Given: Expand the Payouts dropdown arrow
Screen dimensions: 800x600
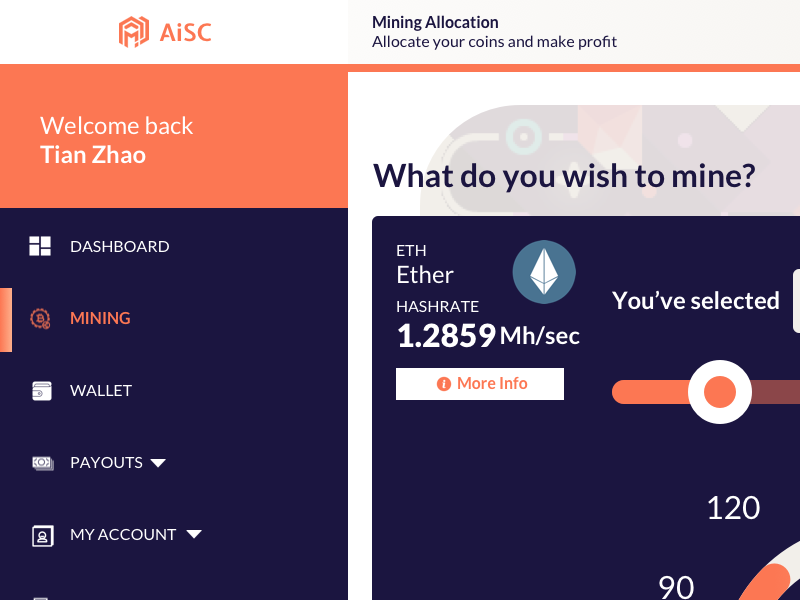Looking at the screenshot, I should click(159, 462).
